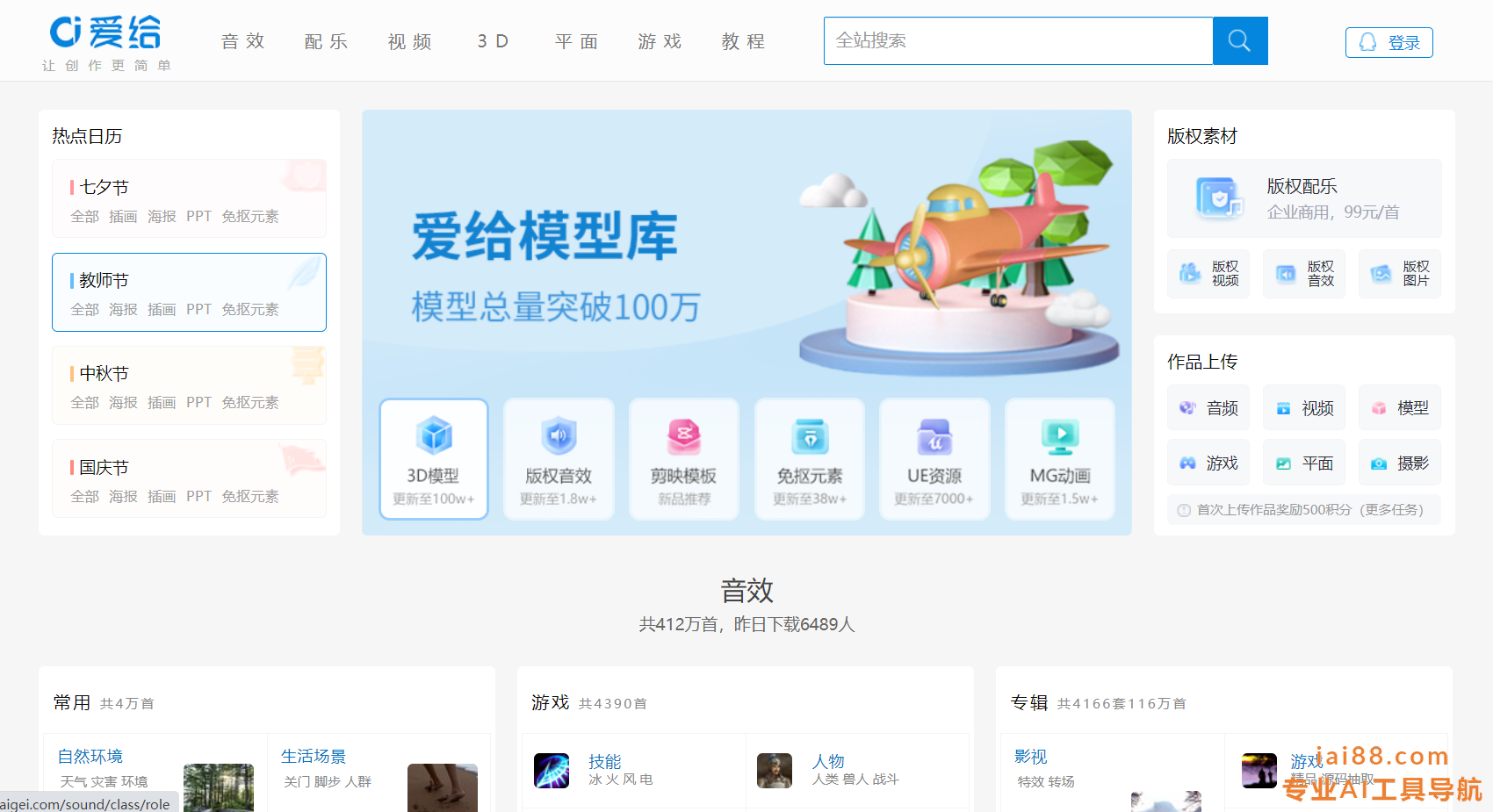
Task: Upload 摄影 work tile
Action: [1400, 463]
